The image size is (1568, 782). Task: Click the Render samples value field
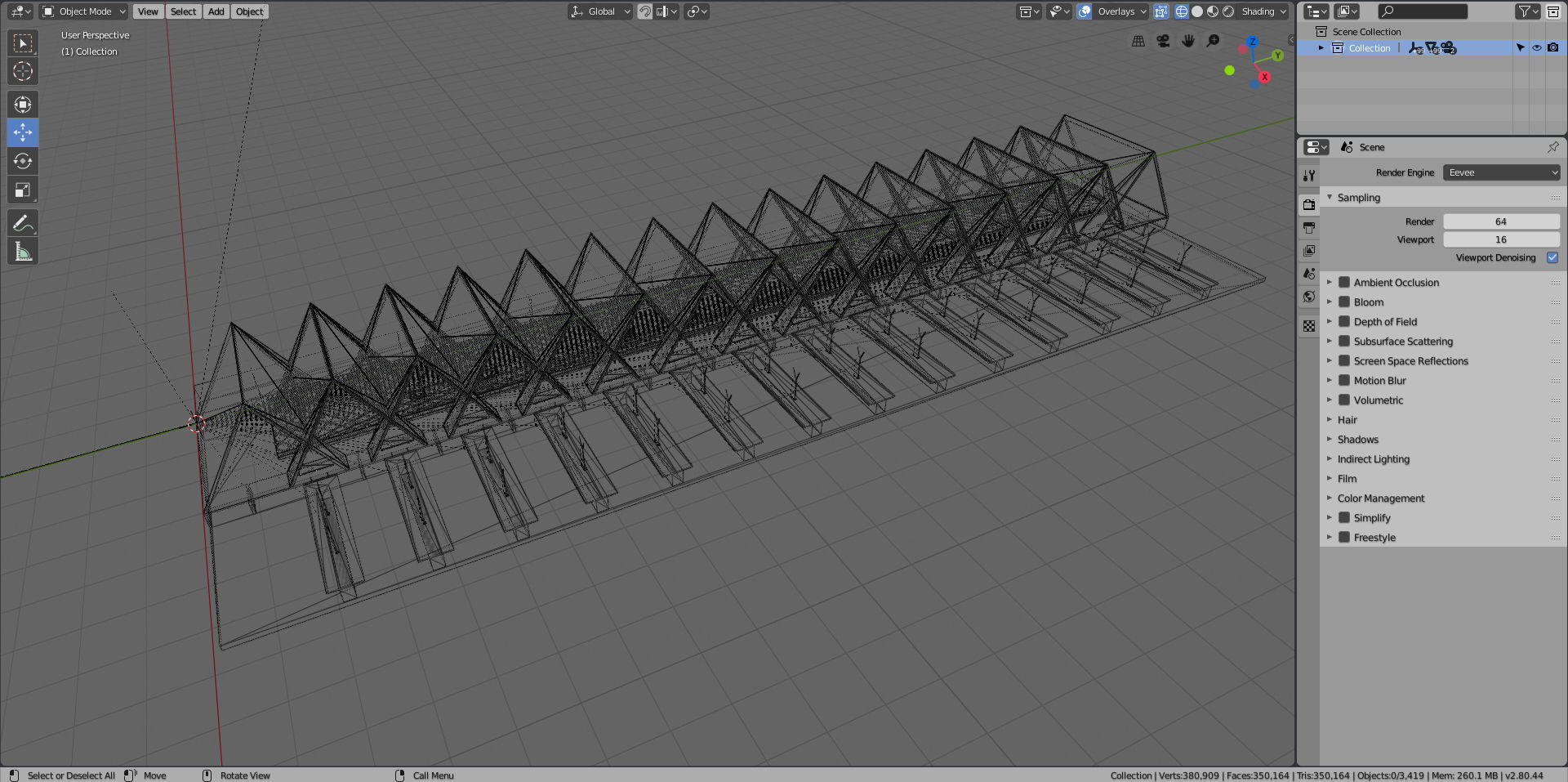click(x=1501, y=221)
